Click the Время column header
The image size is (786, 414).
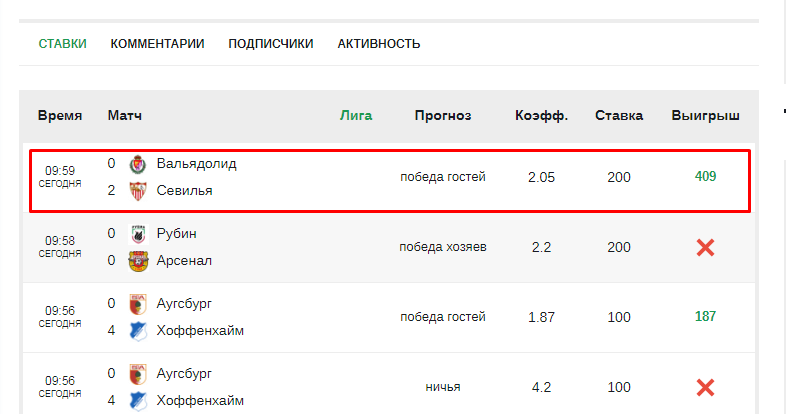(60, 116)
